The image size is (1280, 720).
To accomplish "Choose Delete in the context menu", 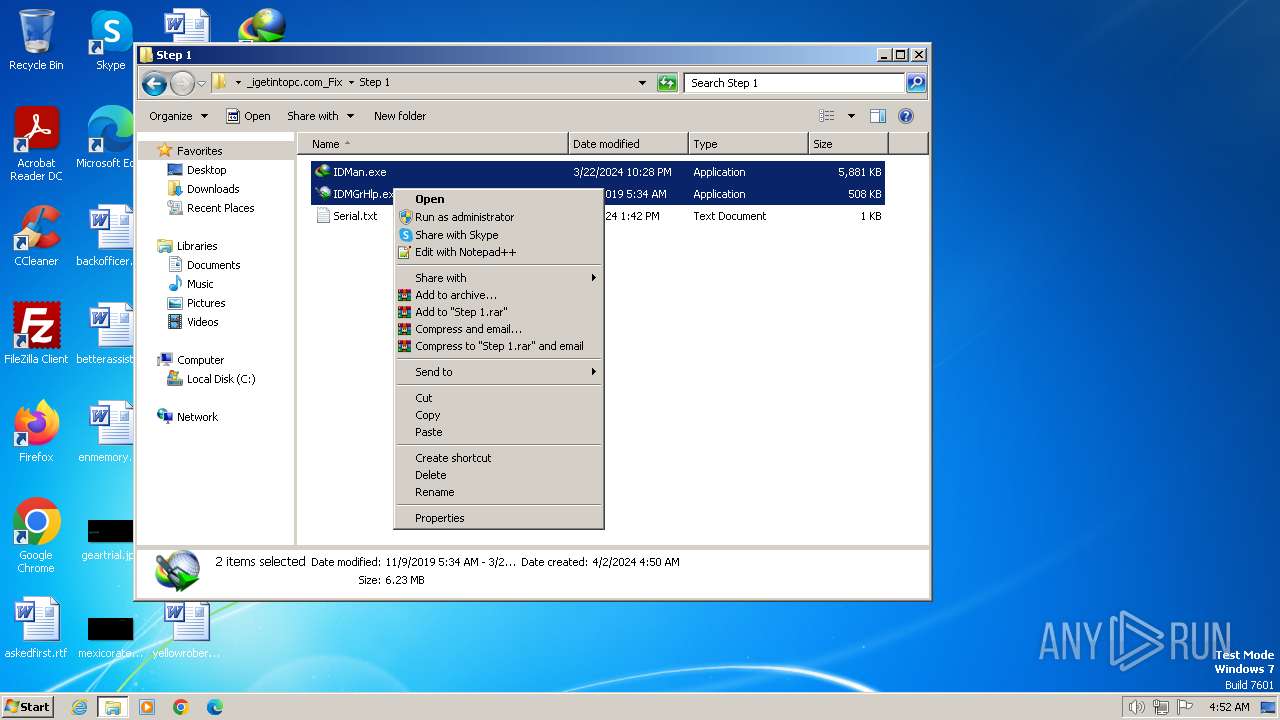I will point(499,475).
